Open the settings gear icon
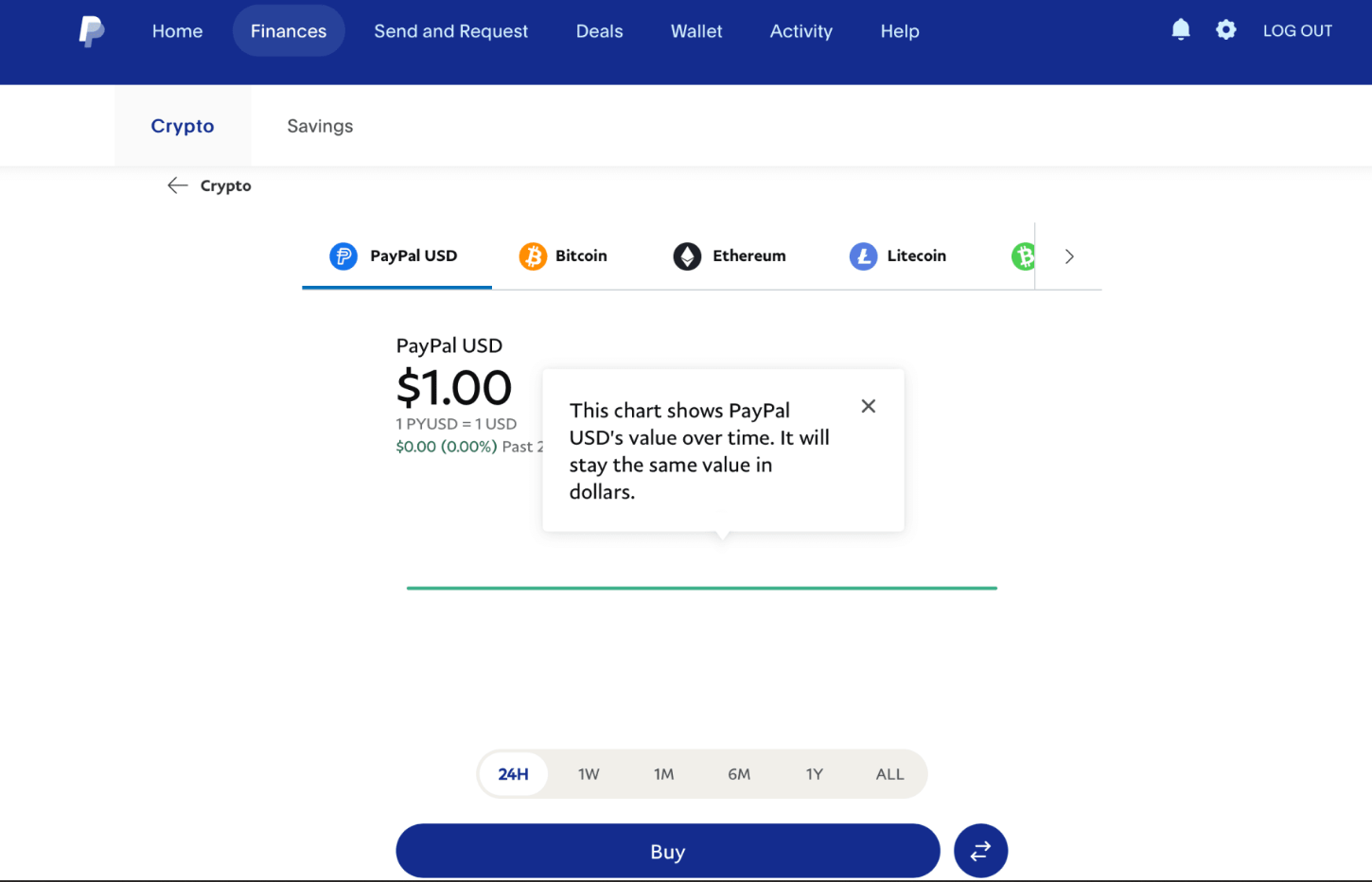 (1226, 30)
